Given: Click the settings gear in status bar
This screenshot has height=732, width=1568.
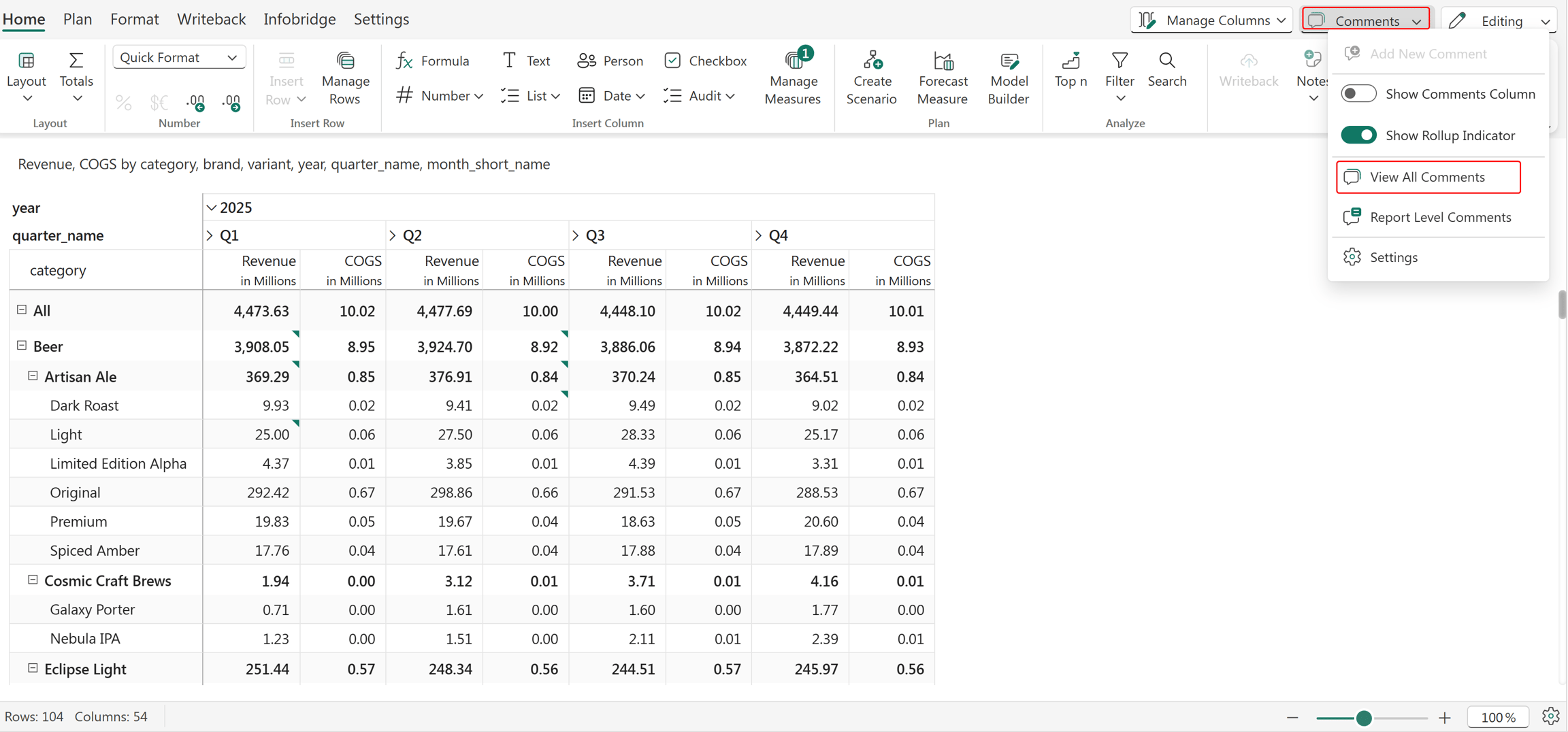Looking at the screenshot, I should [1550, 716].
